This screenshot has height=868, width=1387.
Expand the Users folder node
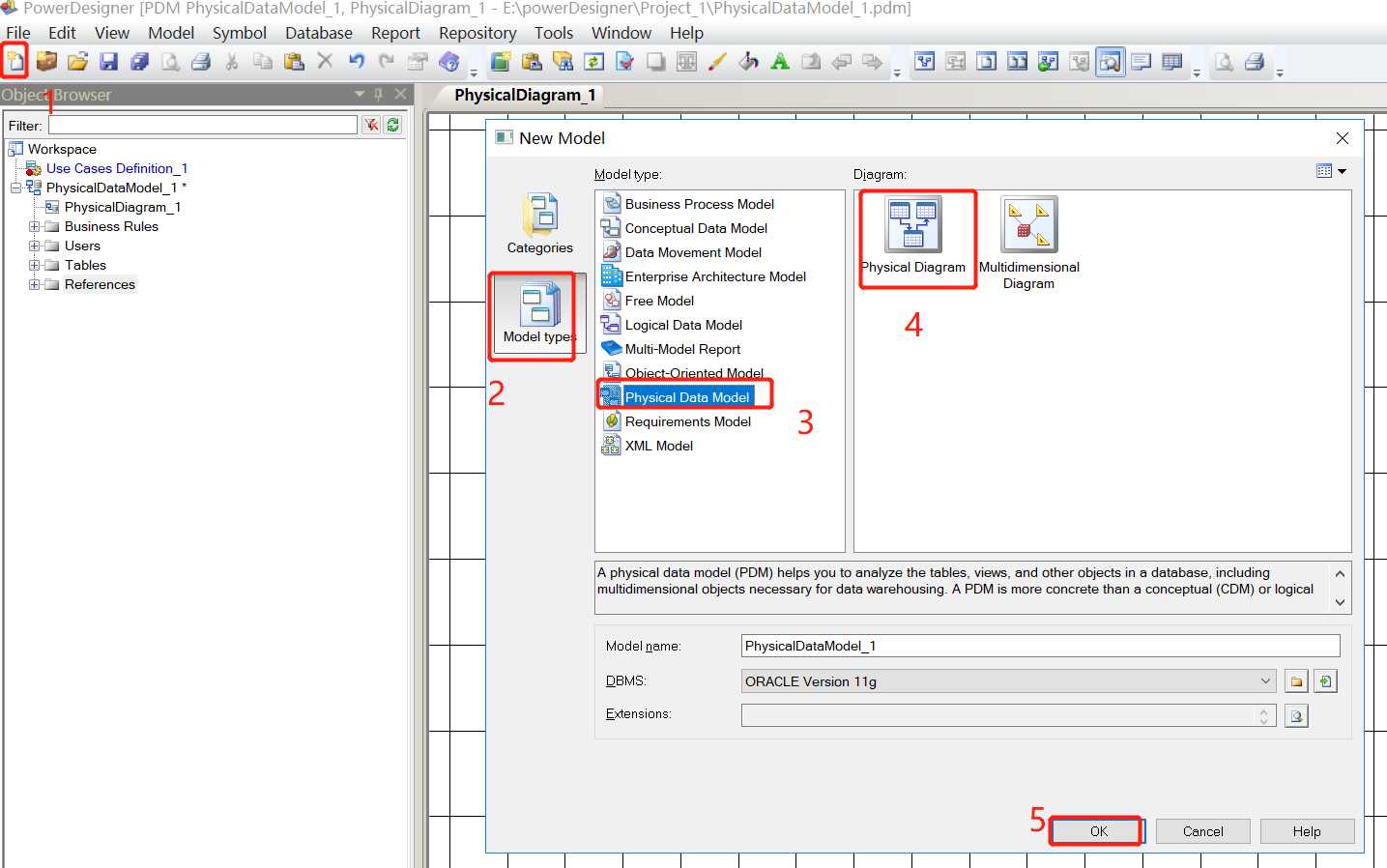click(35, 246)
